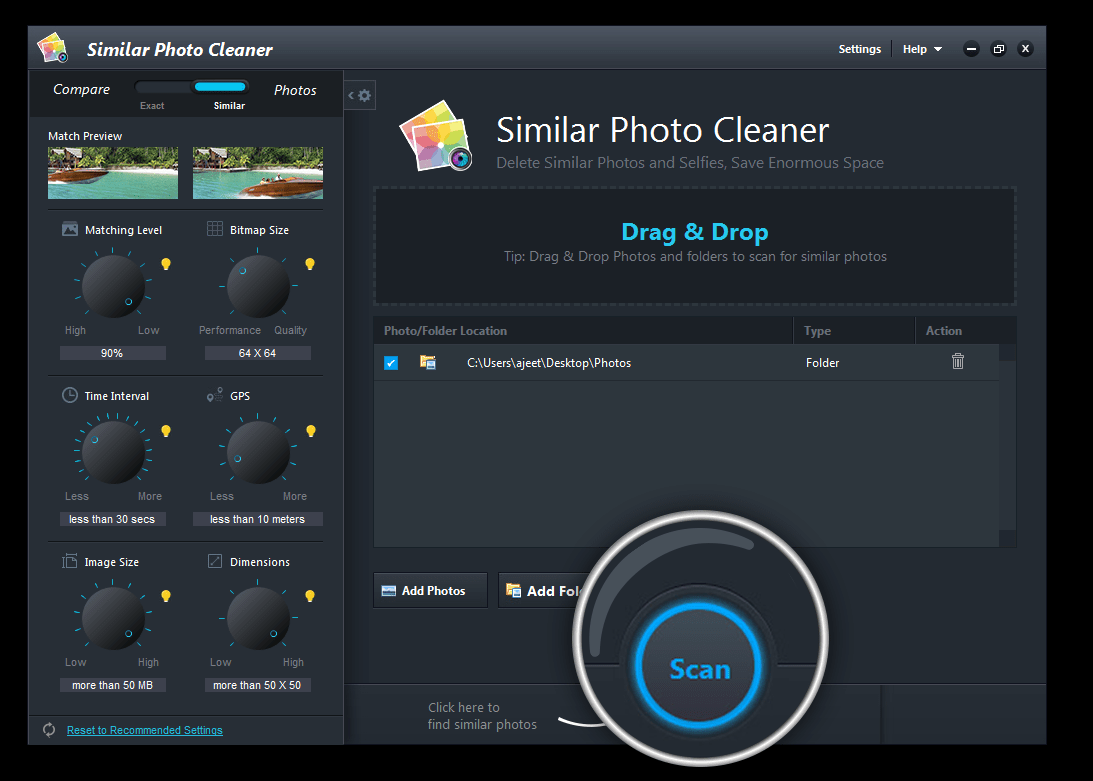Click the Image Size icon
Image resolution: width=1093 pixels, height=781 pixels.
70,561
